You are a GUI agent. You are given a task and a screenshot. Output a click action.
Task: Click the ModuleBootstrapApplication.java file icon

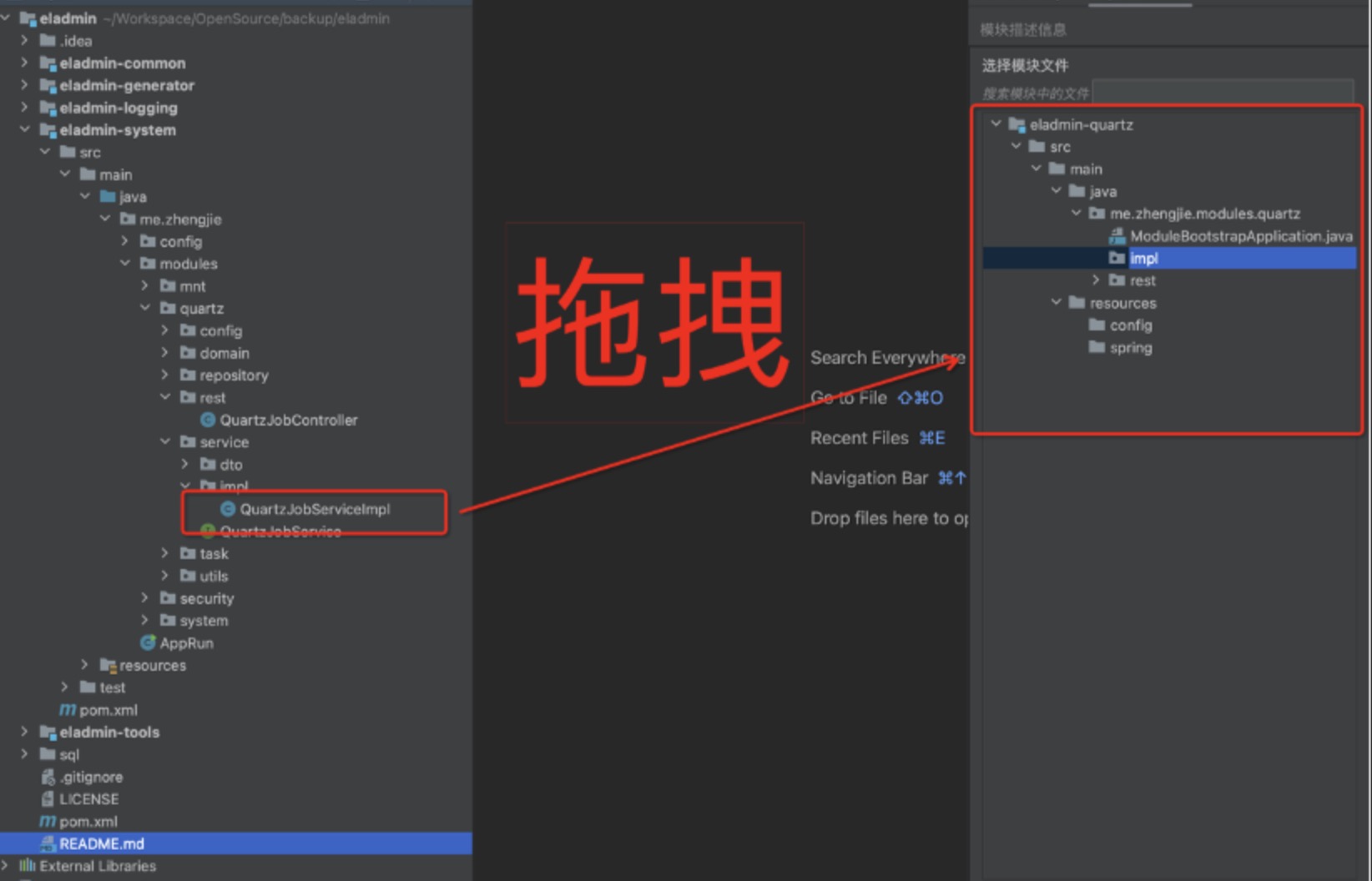click(x=1117, y=236)
